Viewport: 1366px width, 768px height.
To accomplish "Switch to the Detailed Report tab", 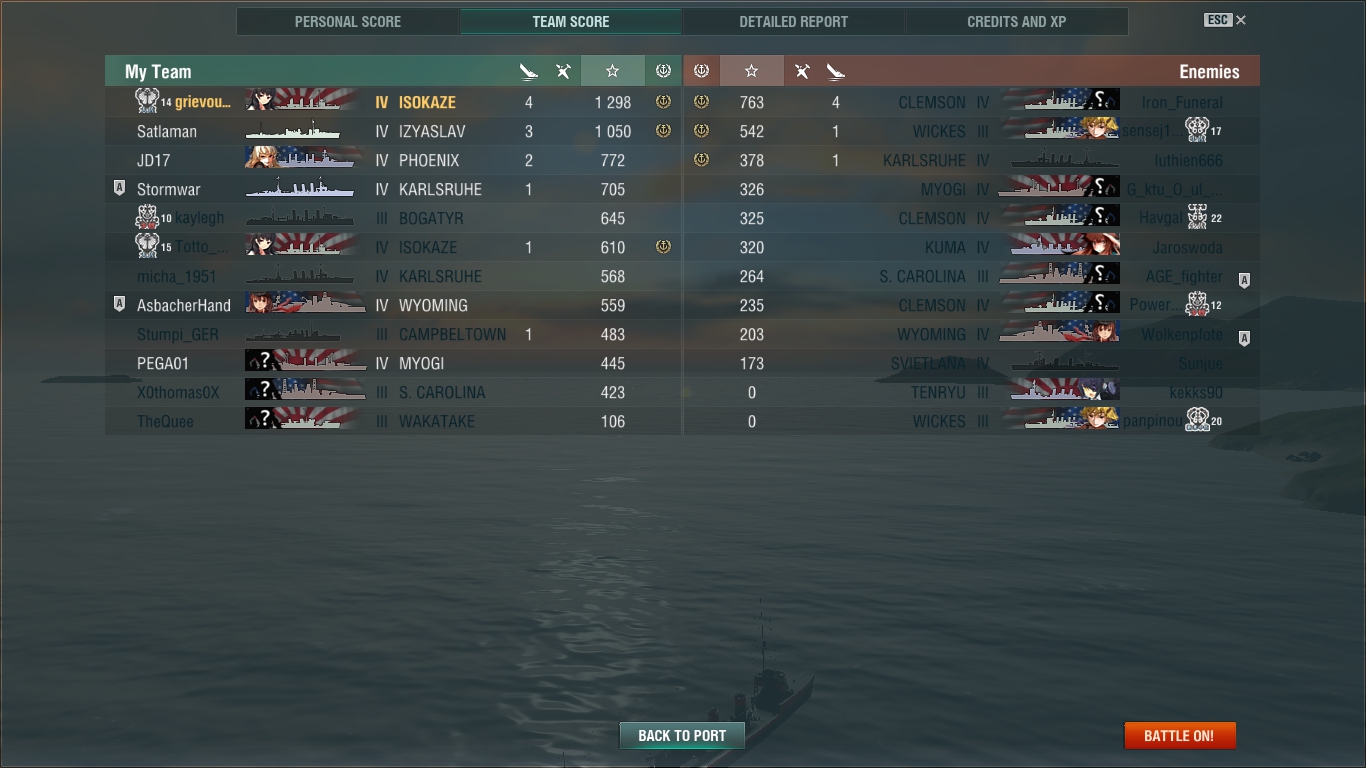I will click(x=794, y=21).
